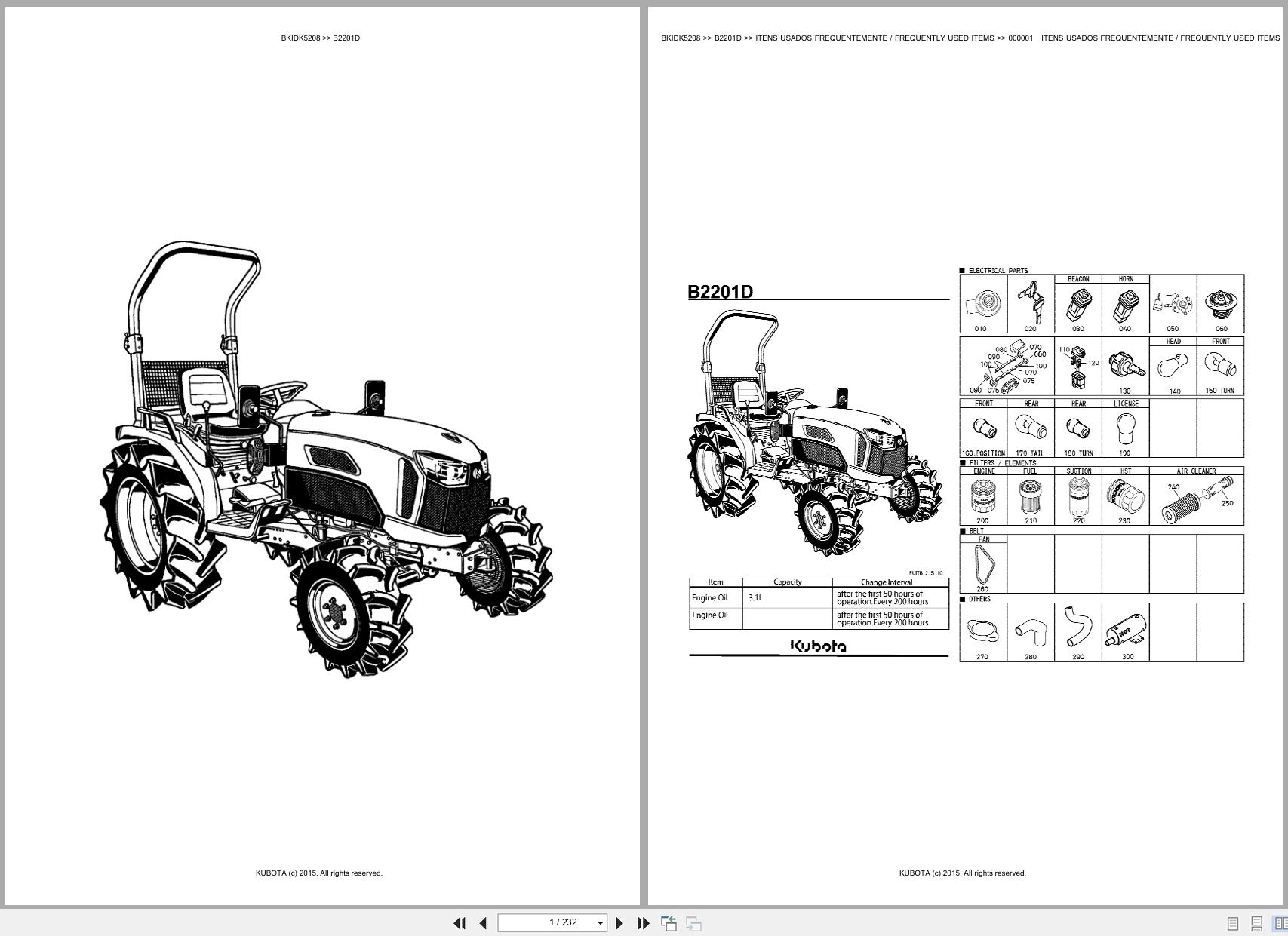Click SUCTION filter part 220
Screen dimensions: 1288x936
pyautogui.click(x=1077, y=496)
